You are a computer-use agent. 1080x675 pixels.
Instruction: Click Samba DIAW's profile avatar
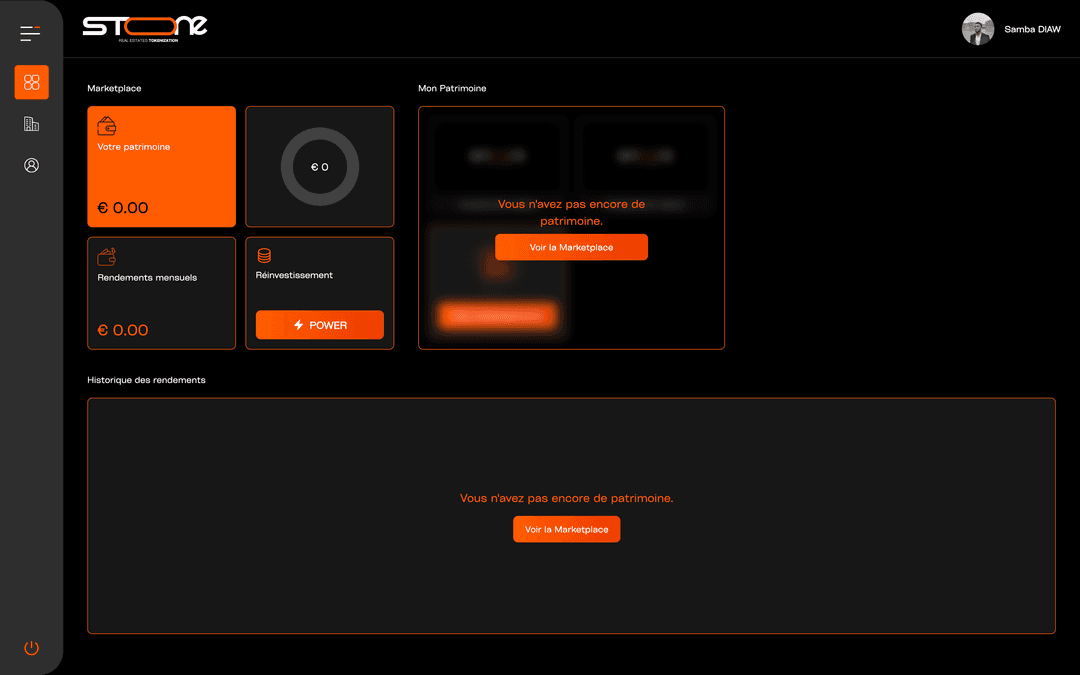977,29
